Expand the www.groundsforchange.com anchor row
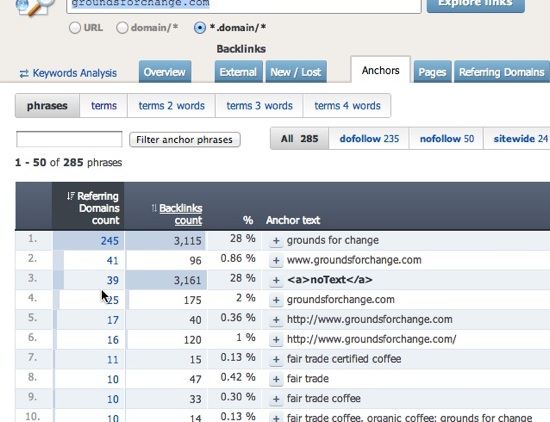The width and height of the screenshot is (550, 422). pyautogui.click(x=276, y=260)
